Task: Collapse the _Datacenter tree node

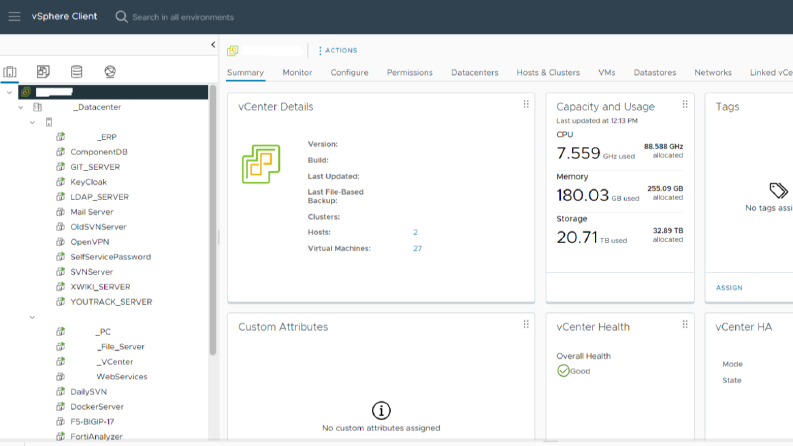Action: (21, 107)
